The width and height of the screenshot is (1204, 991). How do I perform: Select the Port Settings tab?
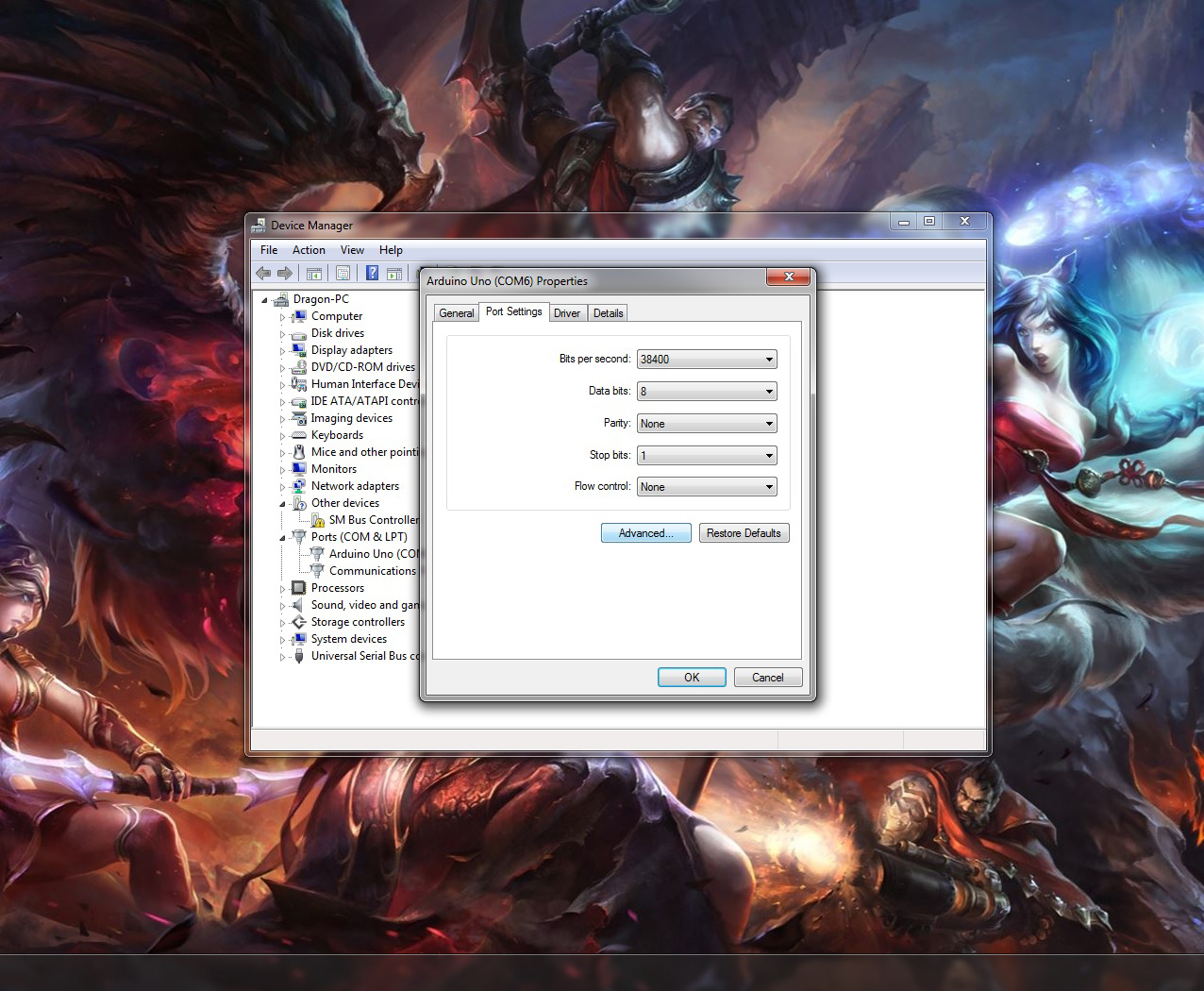514,311
